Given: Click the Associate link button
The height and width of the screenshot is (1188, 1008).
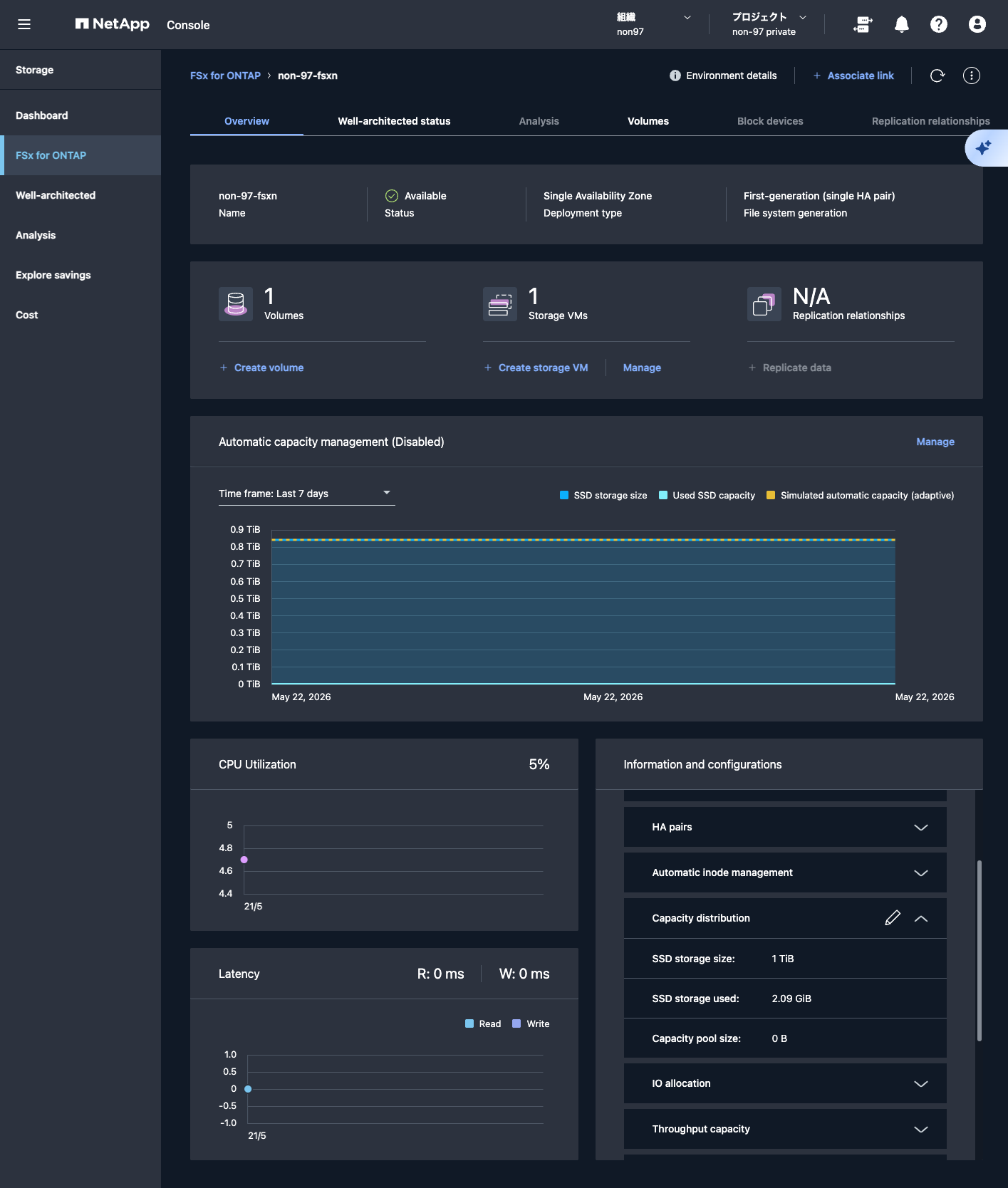Looking at the screenshot, I should [x=853, y=75].
